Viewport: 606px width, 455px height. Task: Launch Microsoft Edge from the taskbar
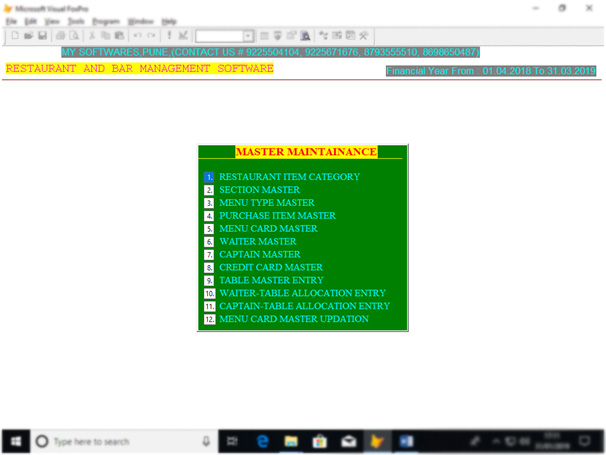point(262,441)
